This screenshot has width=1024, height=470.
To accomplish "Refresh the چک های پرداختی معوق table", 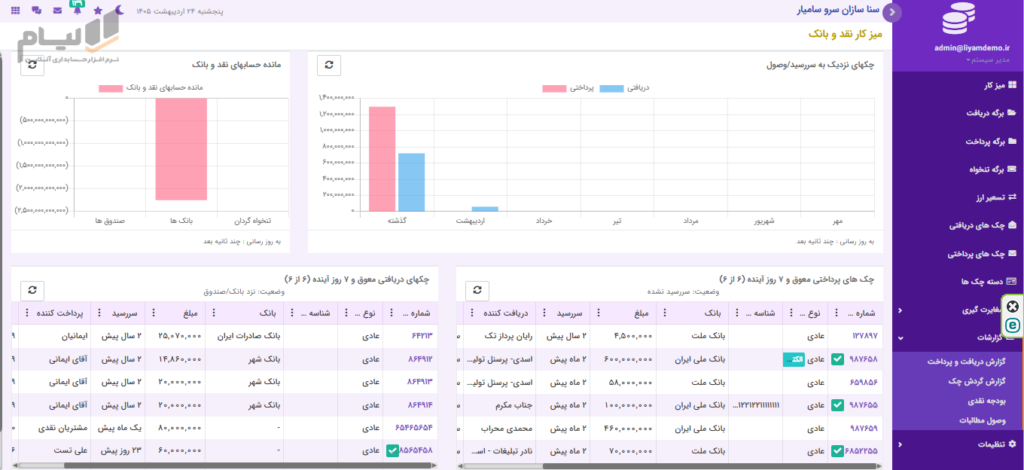I will [477, 290].
